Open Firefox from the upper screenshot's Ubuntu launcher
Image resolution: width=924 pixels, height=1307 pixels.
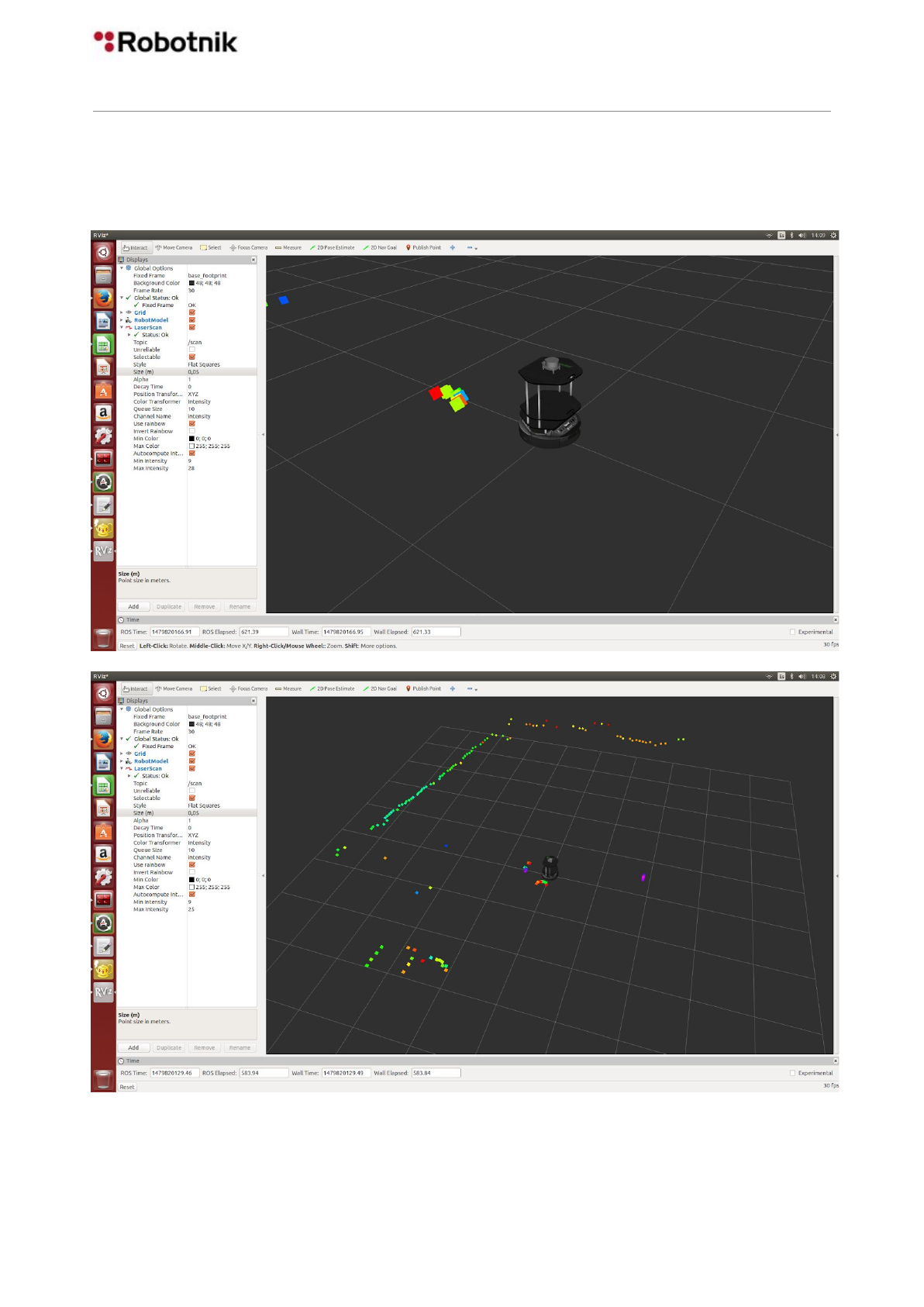[103, 298]
